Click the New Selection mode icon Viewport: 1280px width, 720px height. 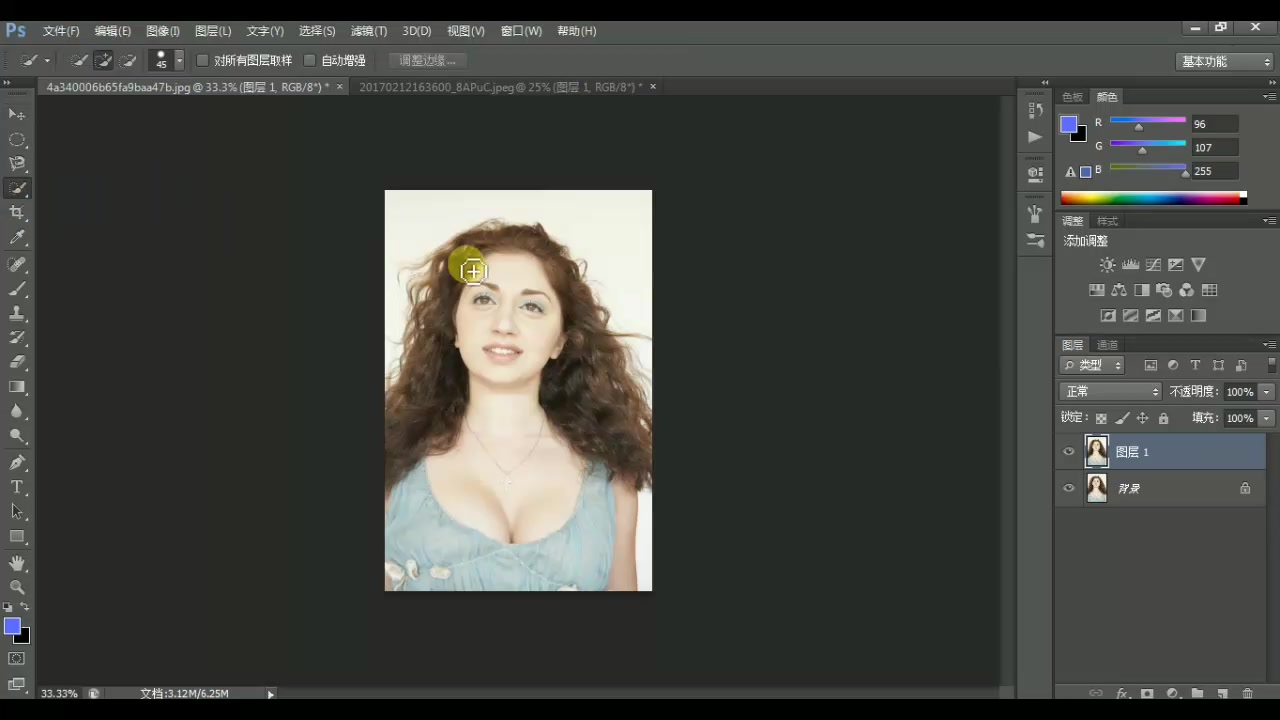click(x=79, y=60)
